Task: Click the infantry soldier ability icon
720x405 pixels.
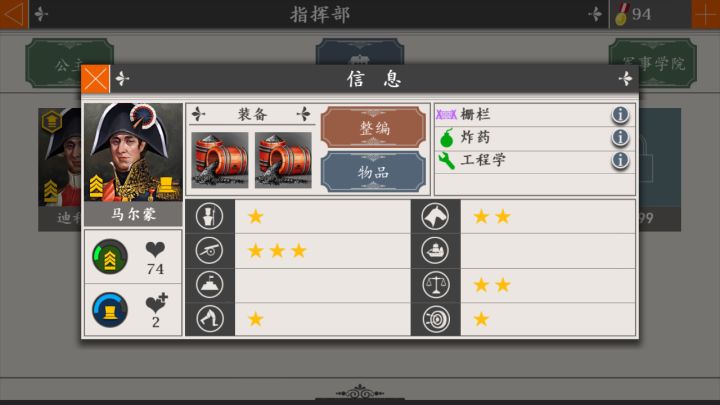Action: click(209, 216)
